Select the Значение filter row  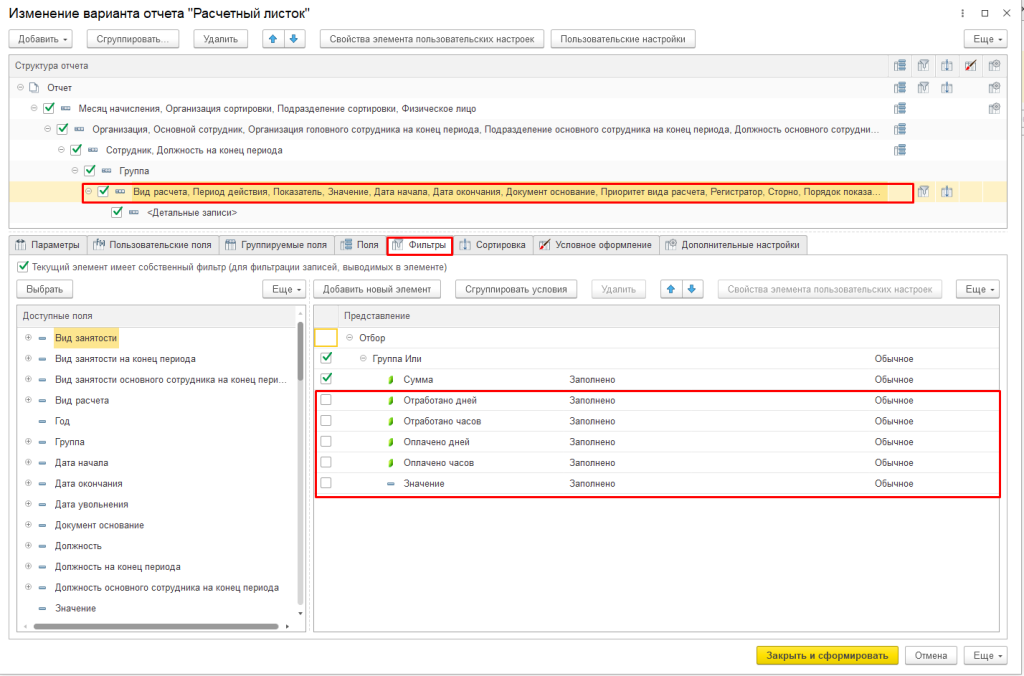[424, 483]
